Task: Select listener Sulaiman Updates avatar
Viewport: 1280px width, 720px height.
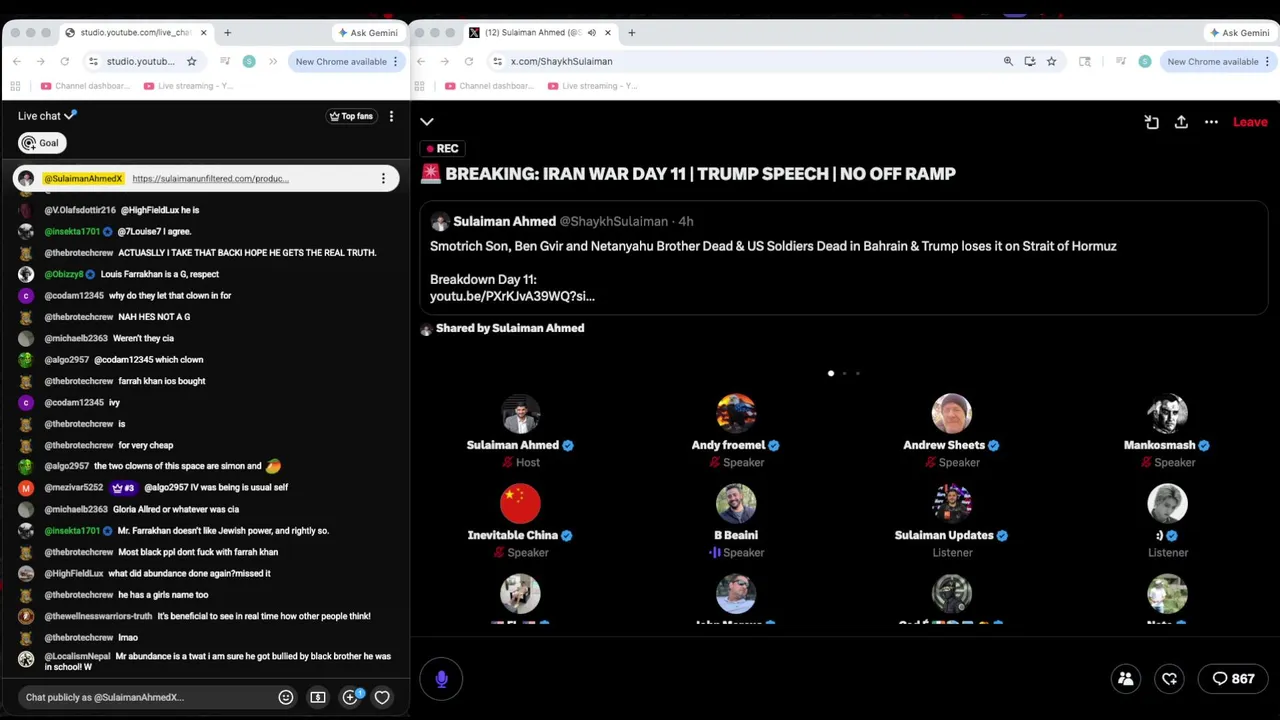Action: point(952,504)
